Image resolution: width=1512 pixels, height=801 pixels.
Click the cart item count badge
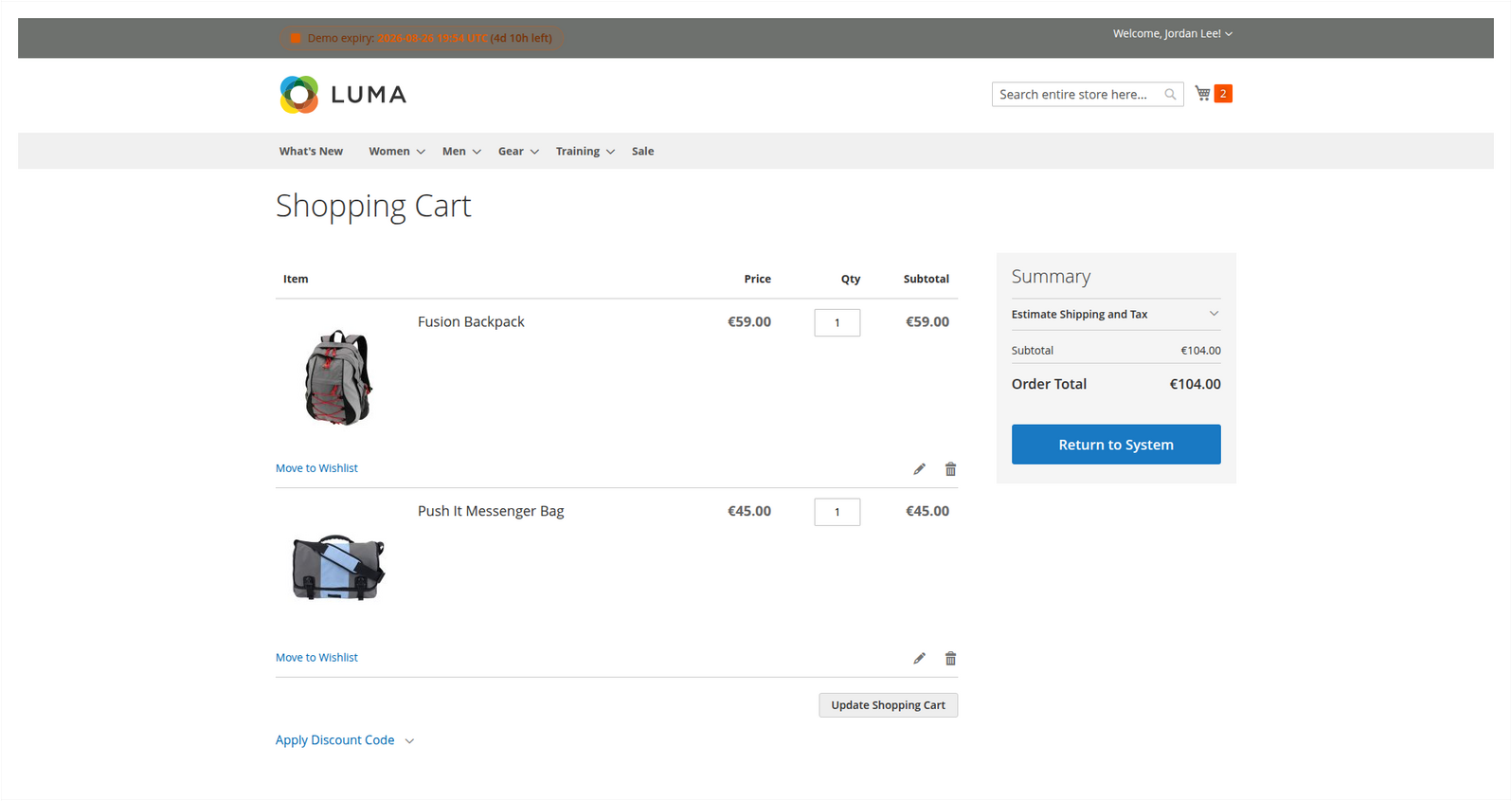click(1223, 93)
